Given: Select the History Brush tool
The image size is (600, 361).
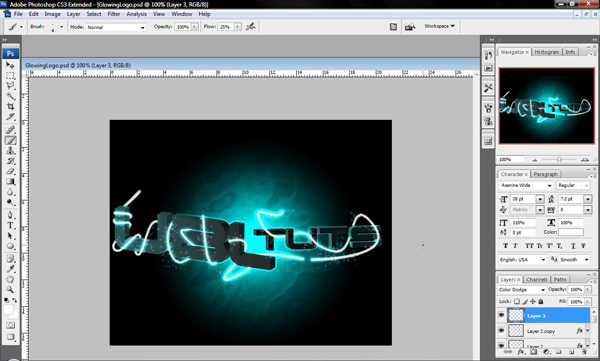Looking at the screenshot, I should click(10, 161).
